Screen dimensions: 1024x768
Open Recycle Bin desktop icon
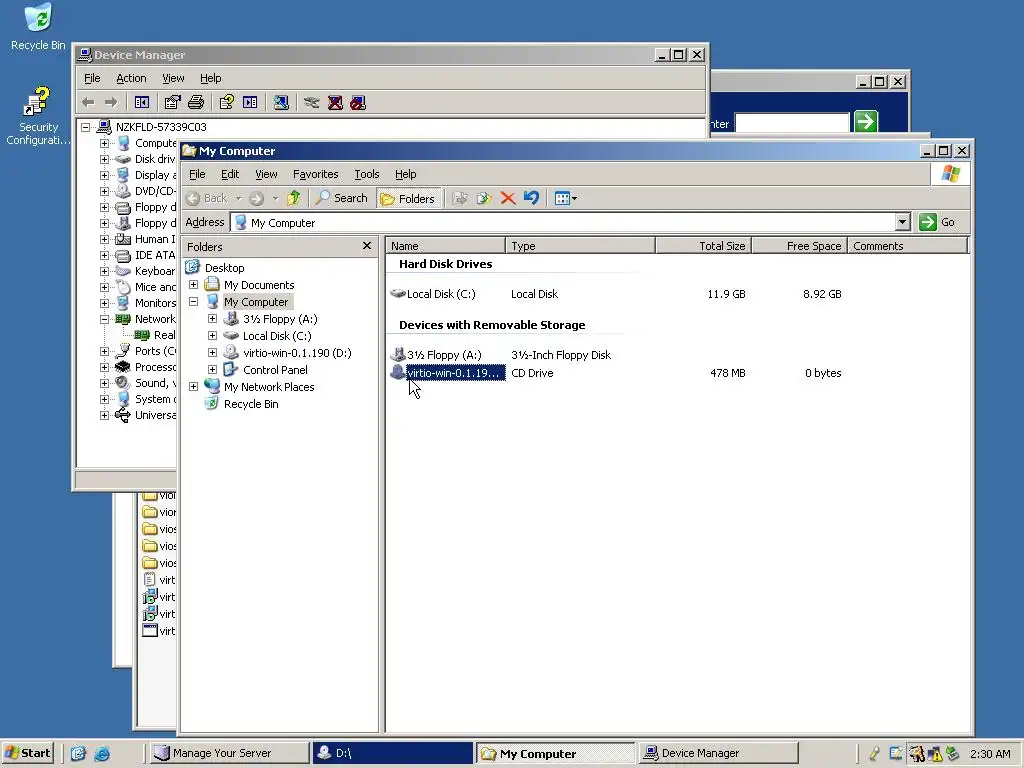(x=38, y=26)
